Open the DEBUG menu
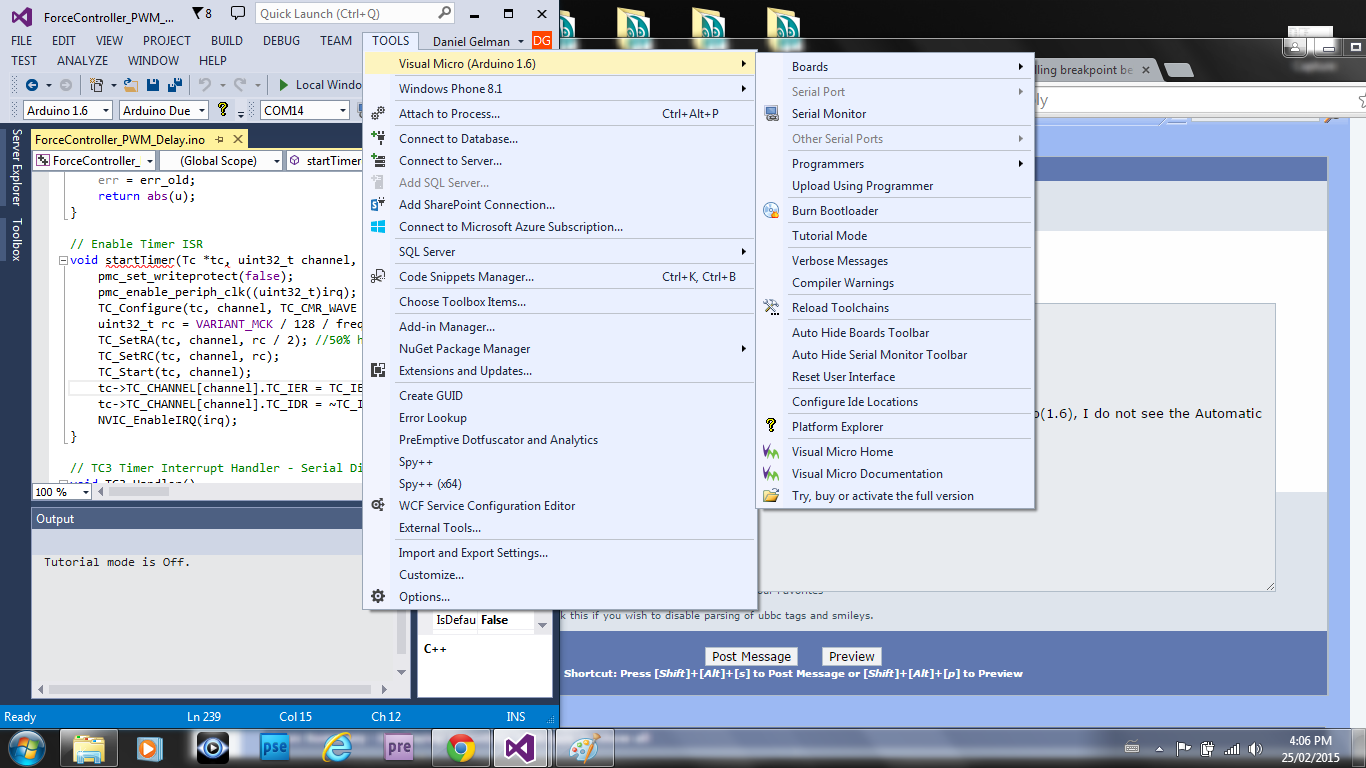The width and height of the screenshot is (1366, 768). 281,41
